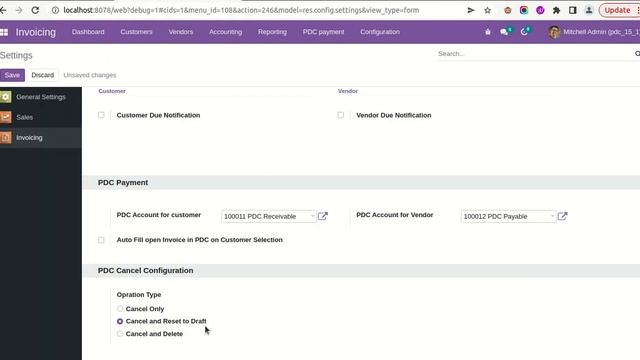640x360 pixels.
Task: Click the send page arrow icon
Action: click(471, 10)
